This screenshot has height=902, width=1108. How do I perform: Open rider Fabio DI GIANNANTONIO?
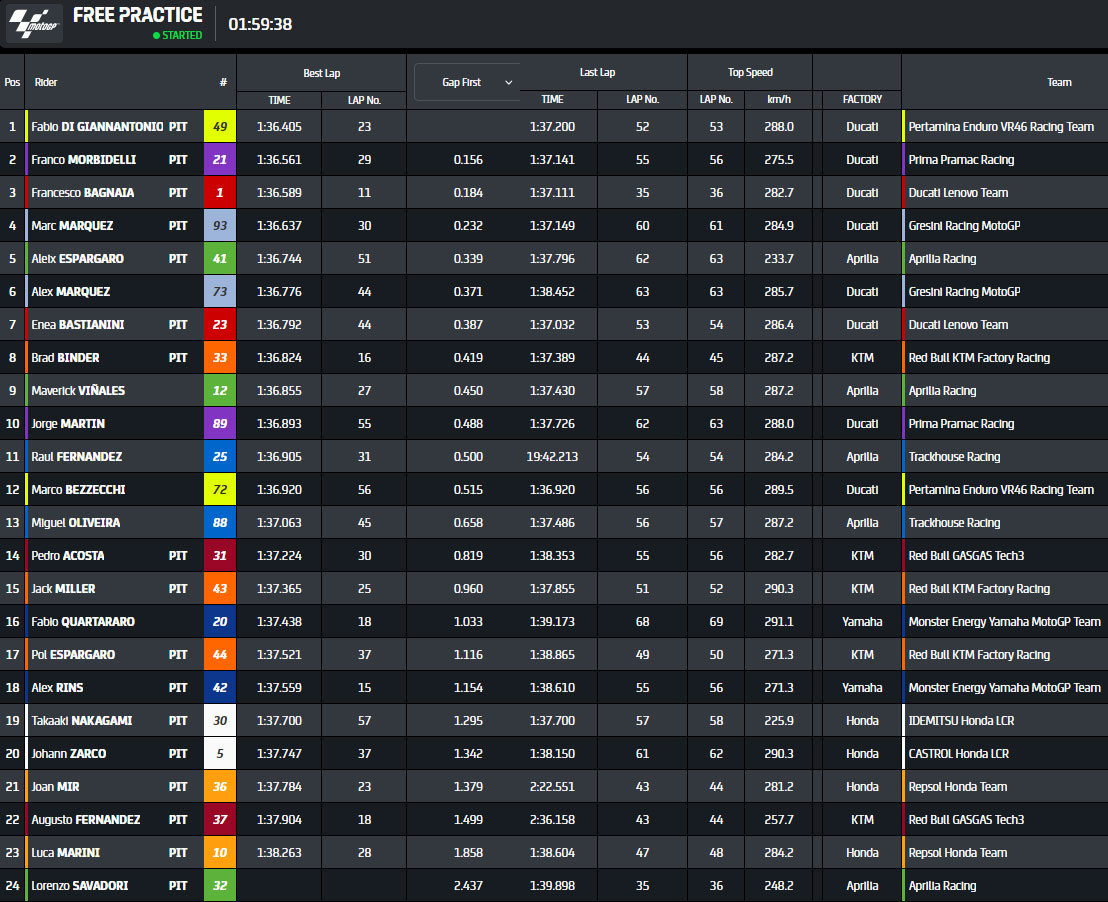tap(97, 127)
